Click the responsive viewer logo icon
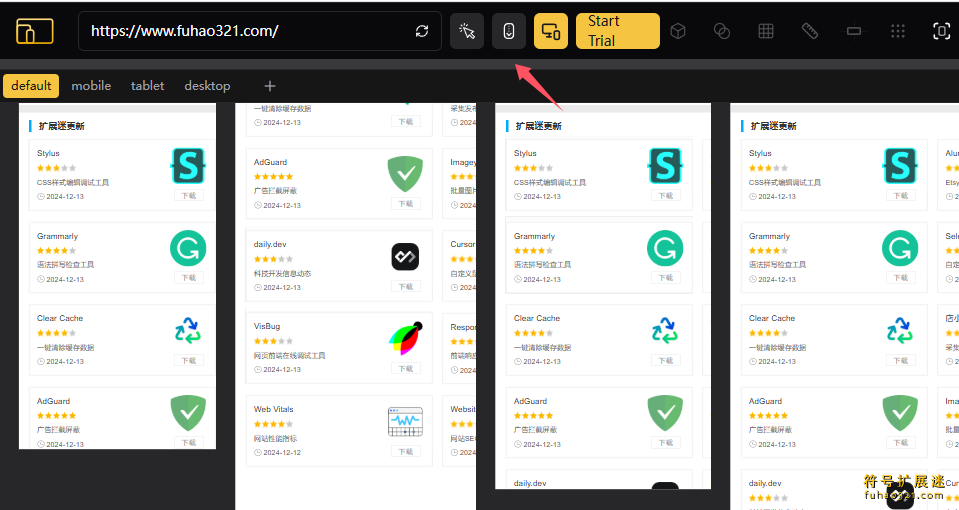959x510 pixels. click(x=34, y=31)
